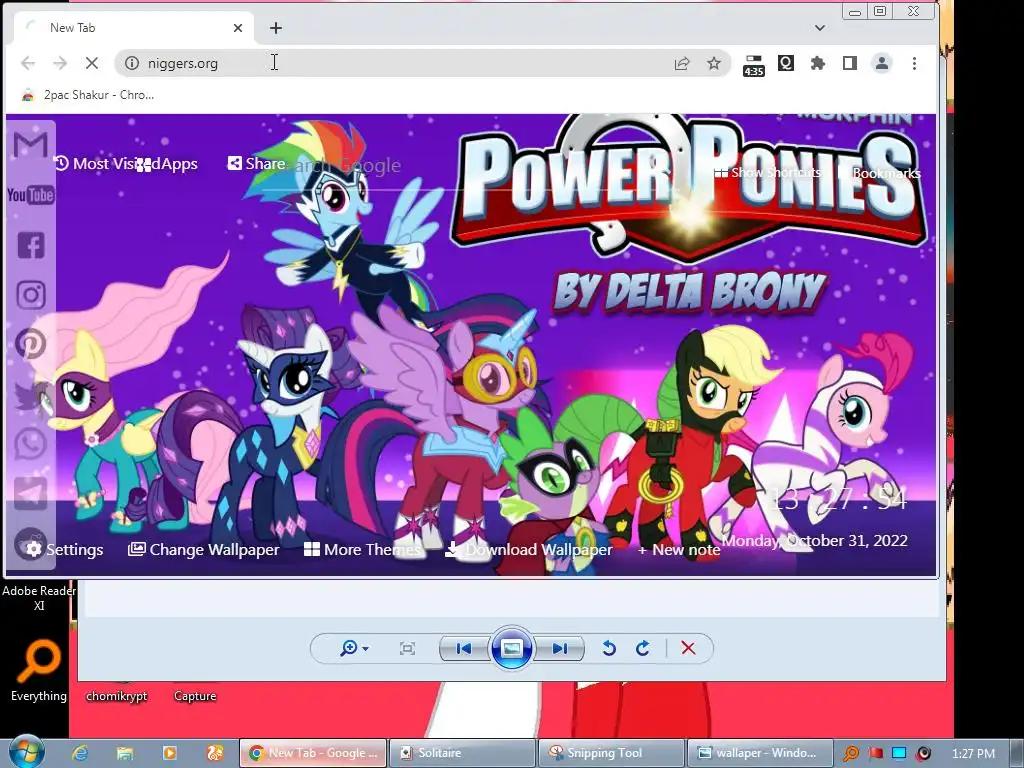Open Bookmarks on the new tab page
The image size is (1024, 768).
pos(880,173)
